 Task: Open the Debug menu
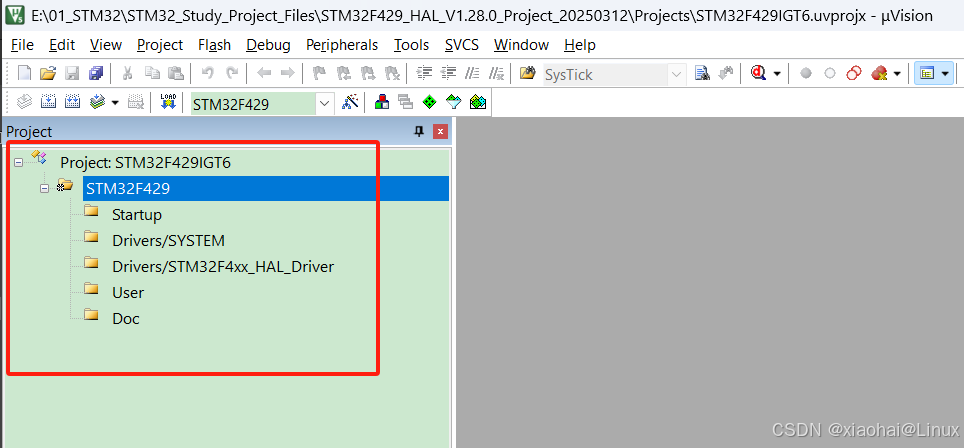coord(268,45)
